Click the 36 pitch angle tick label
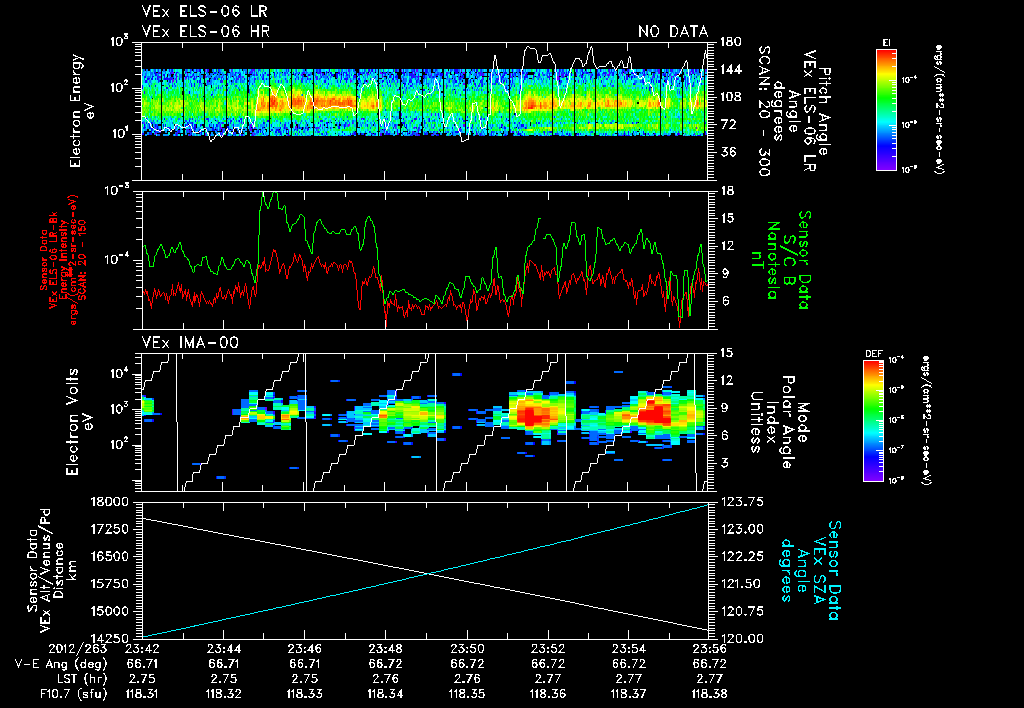This screenshot has height=708, width=1024. click(x=727, y=152)
